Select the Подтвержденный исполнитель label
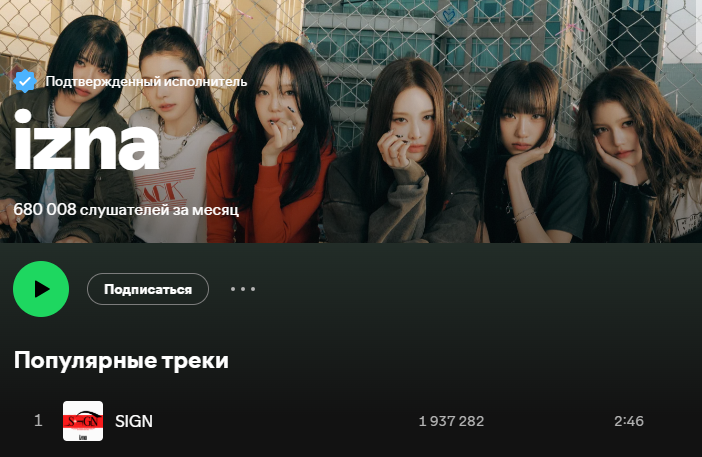 coord(146,81)
